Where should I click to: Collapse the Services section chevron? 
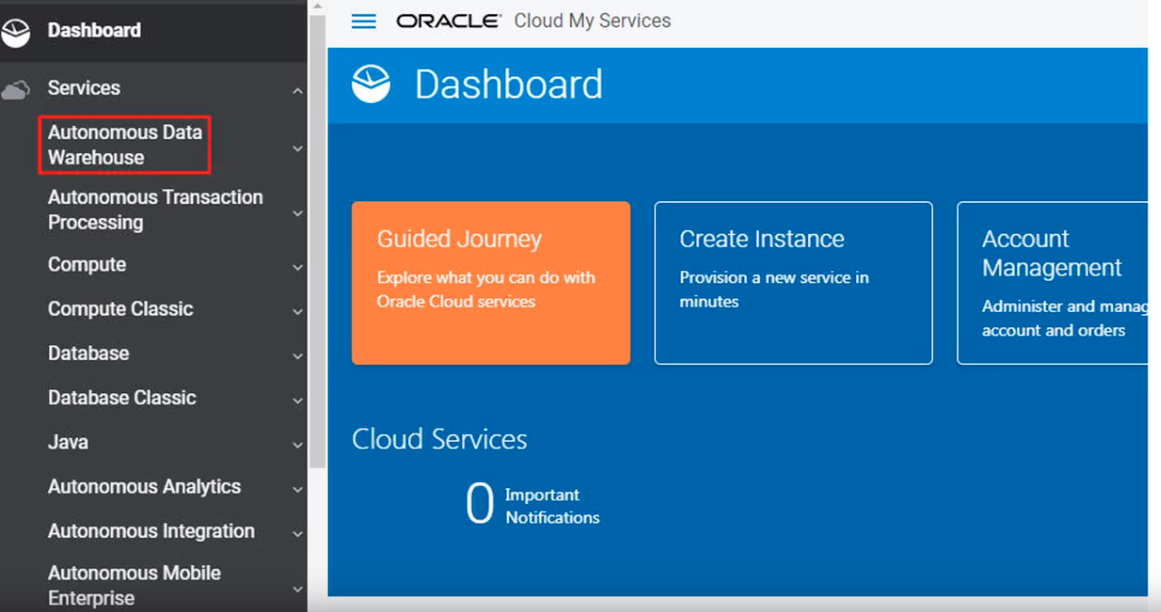(297, 91)
